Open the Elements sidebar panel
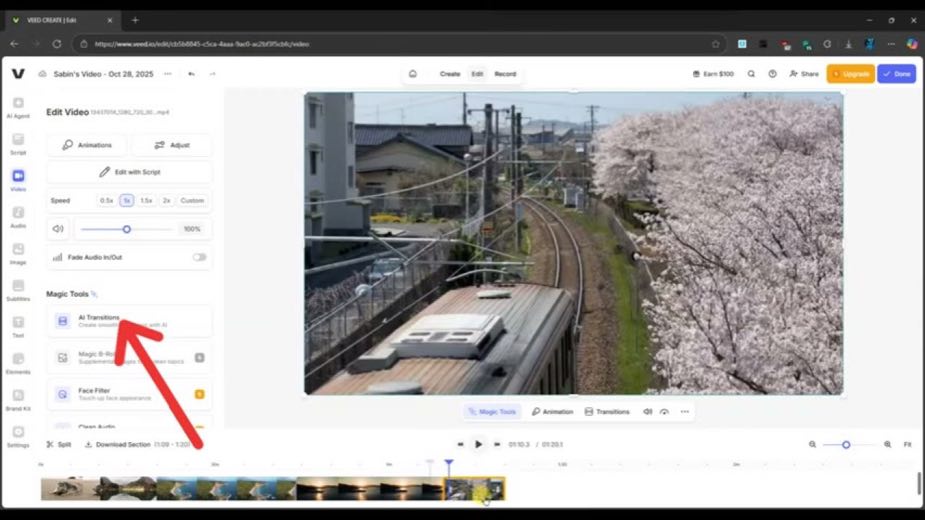925x520 pixels. tap(18, 364)
